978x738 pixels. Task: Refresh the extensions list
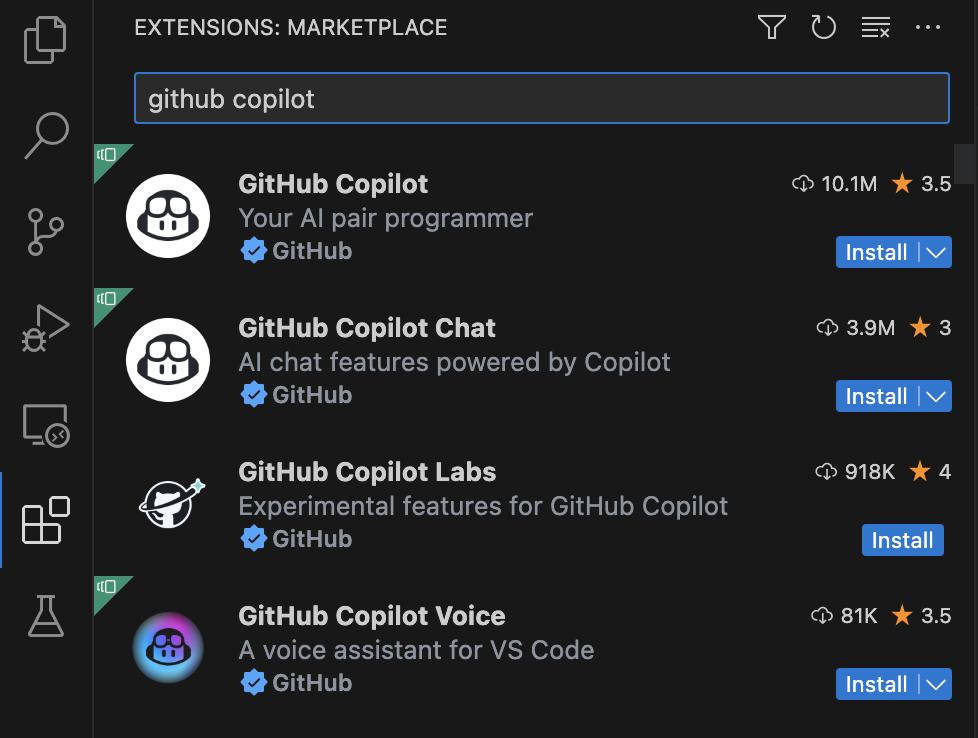823,27
